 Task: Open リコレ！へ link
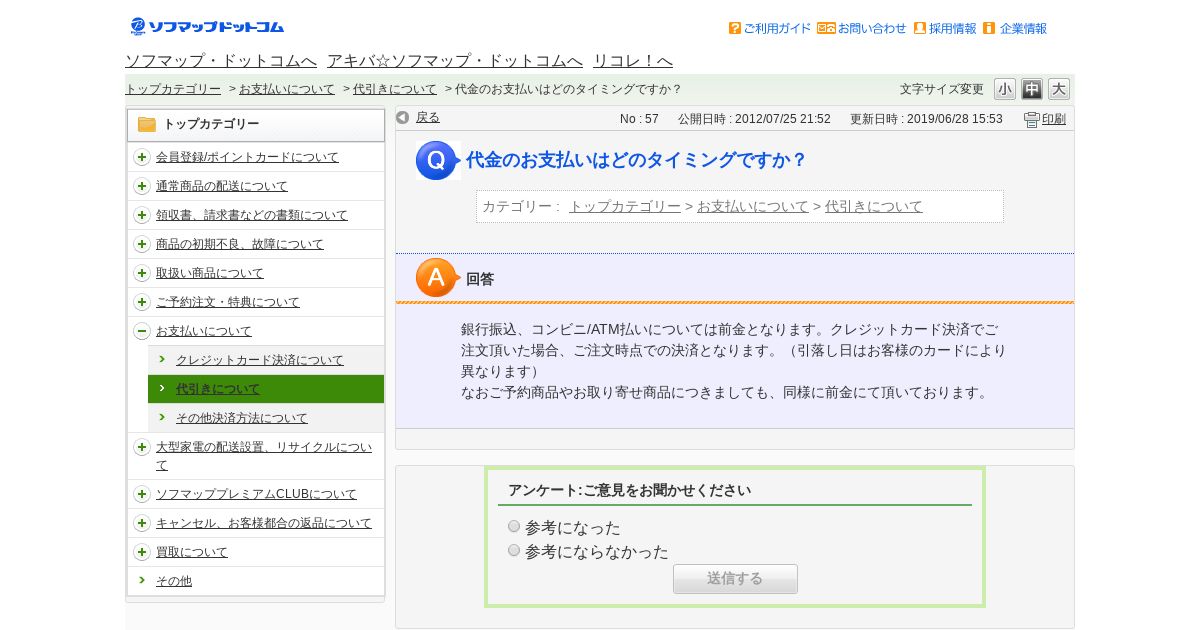pyautogui.click(x=633, y=60)
